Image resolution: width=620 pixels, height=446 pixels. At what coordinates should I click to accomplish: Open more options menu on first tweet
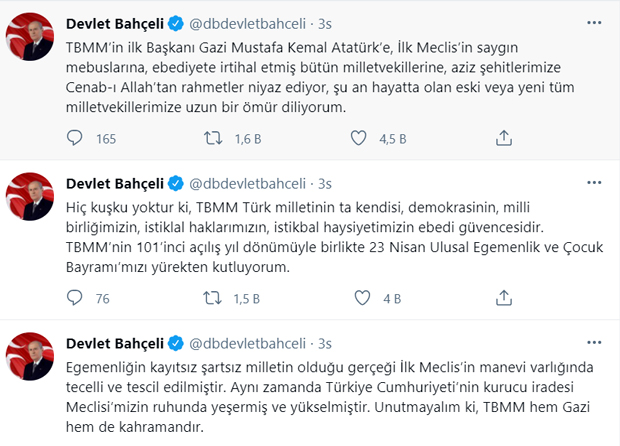(594, 23)
